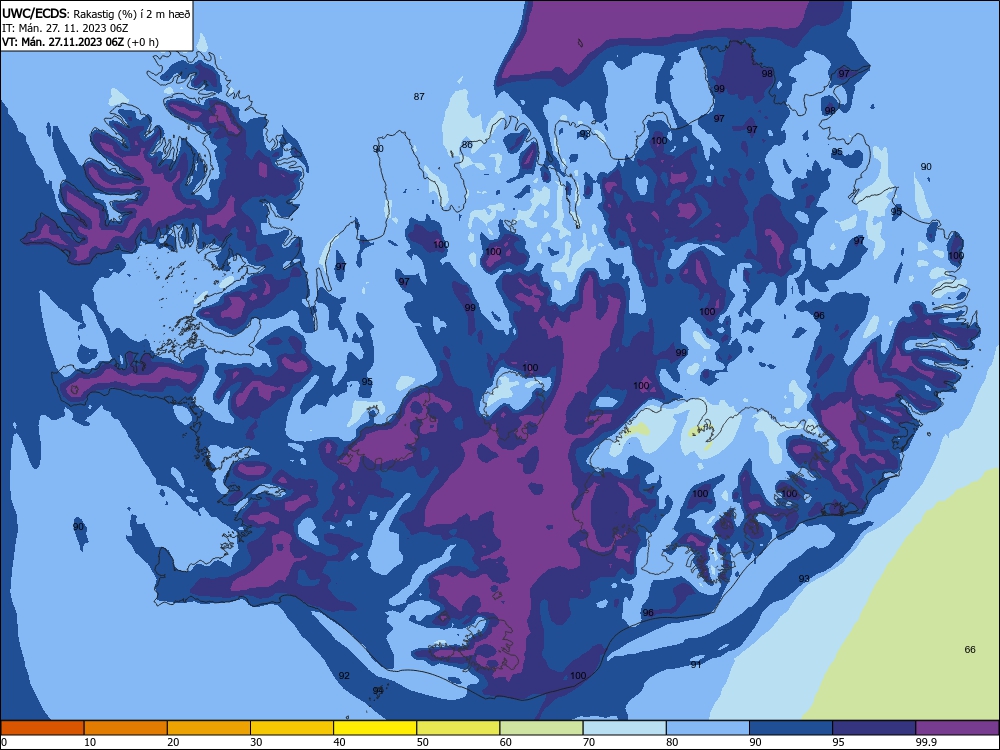Viewport: 1000px width, 750px height.
Task: Click the "IT: Mán. 27. 11. 2023 06Z" line
Action: (x=65, y=28)
